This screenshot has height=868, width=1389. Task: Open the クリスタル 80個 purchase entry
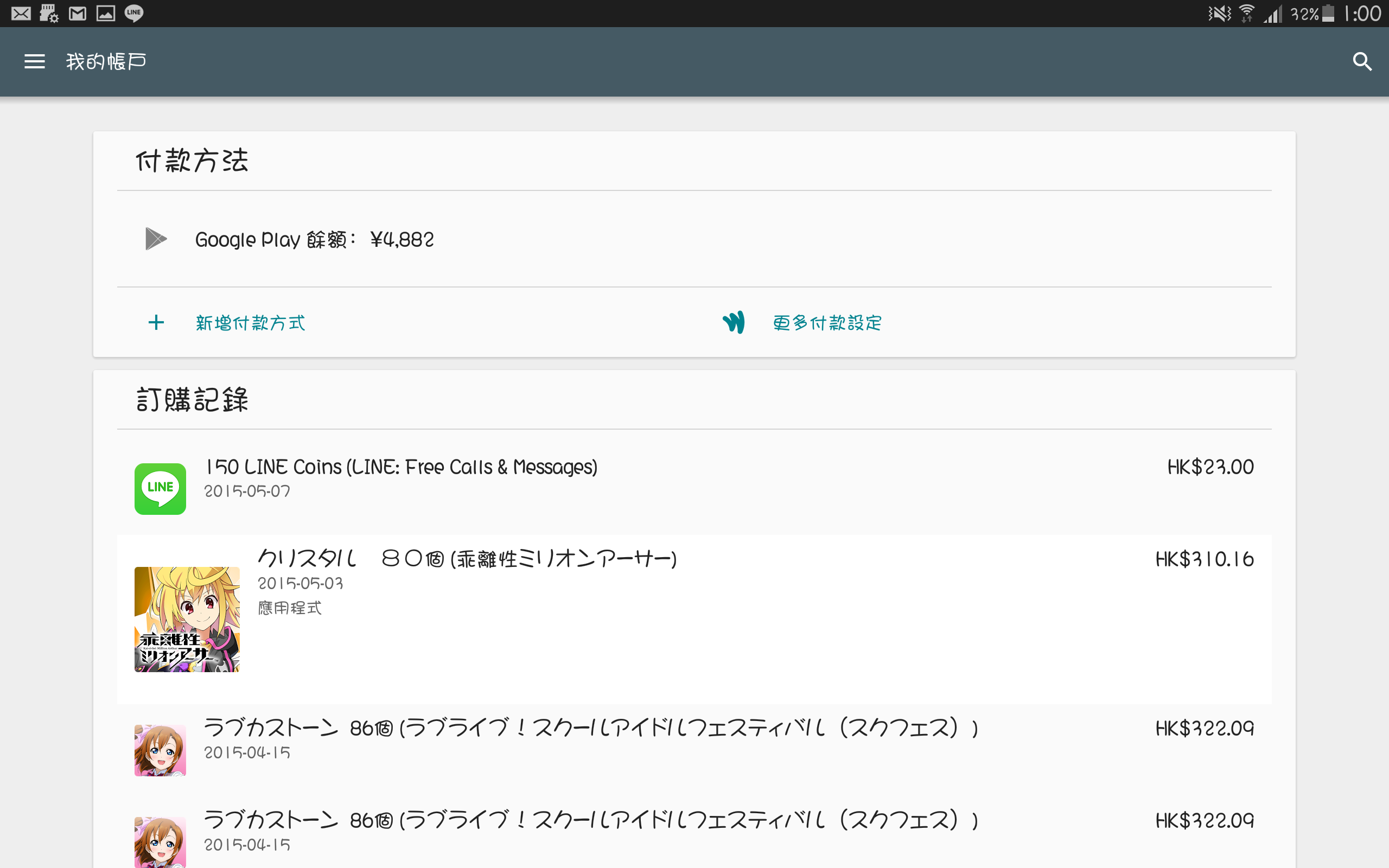[694, 620]
